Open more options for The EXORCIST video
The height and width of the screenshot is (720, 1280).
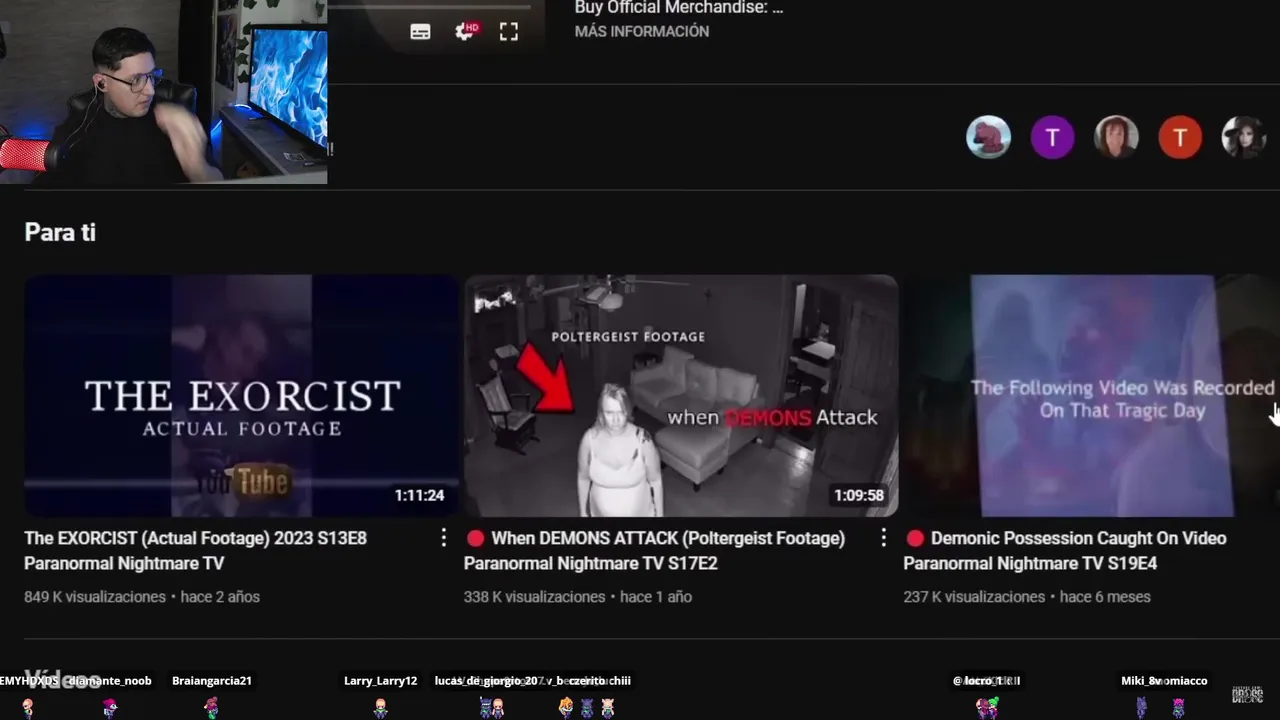pos(443,538)
